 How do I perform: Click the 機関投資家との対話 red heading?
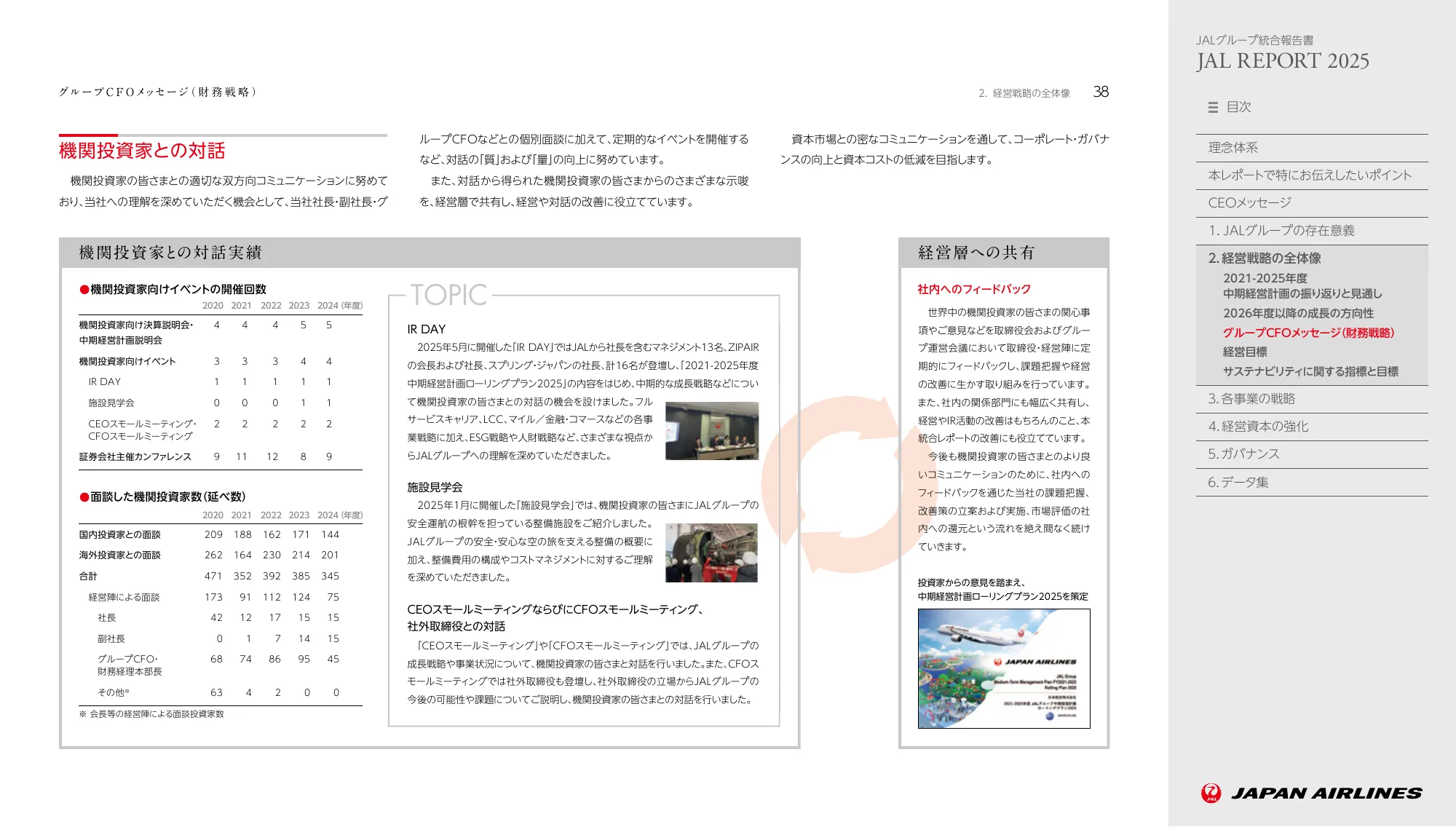pos(142,151)
